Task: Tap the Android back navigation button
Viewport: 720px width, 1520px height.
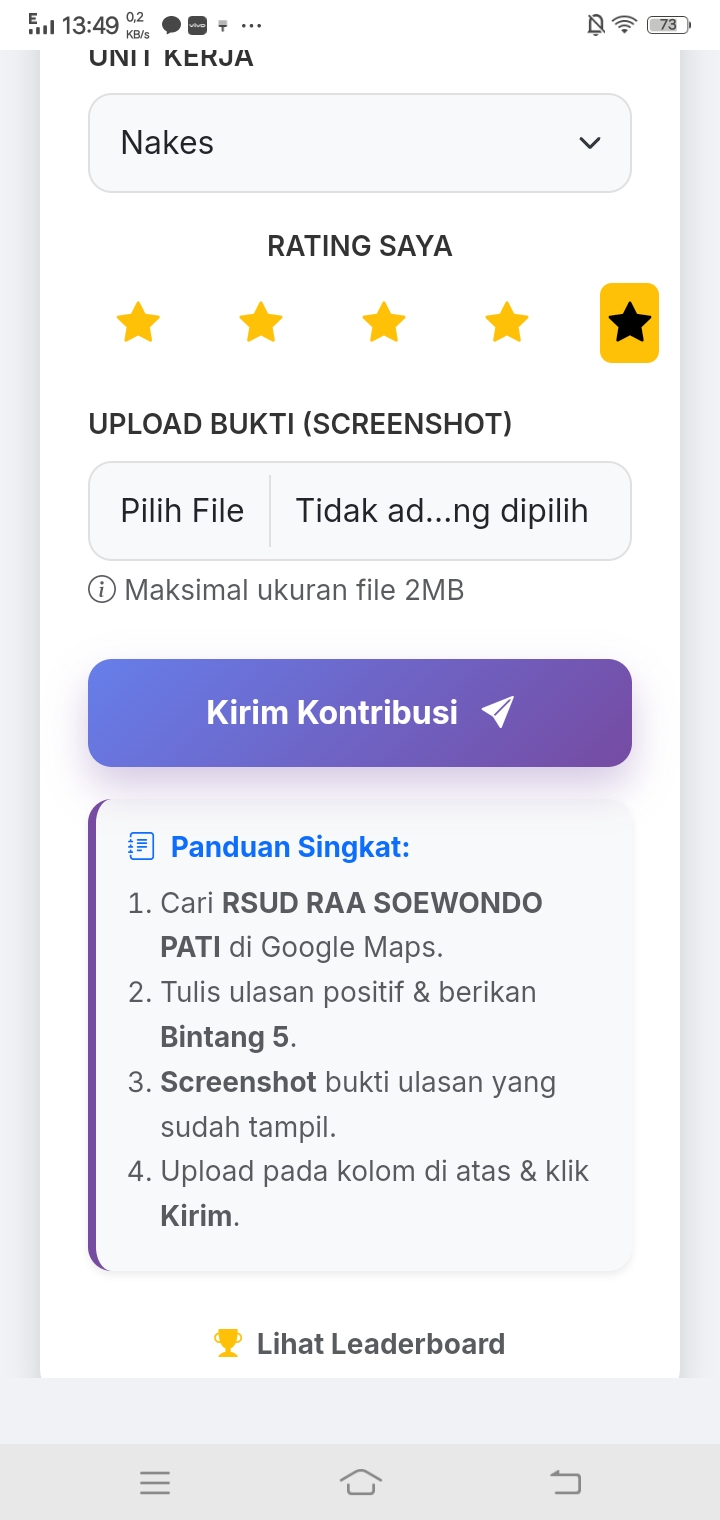Action: pos(566,1482)
